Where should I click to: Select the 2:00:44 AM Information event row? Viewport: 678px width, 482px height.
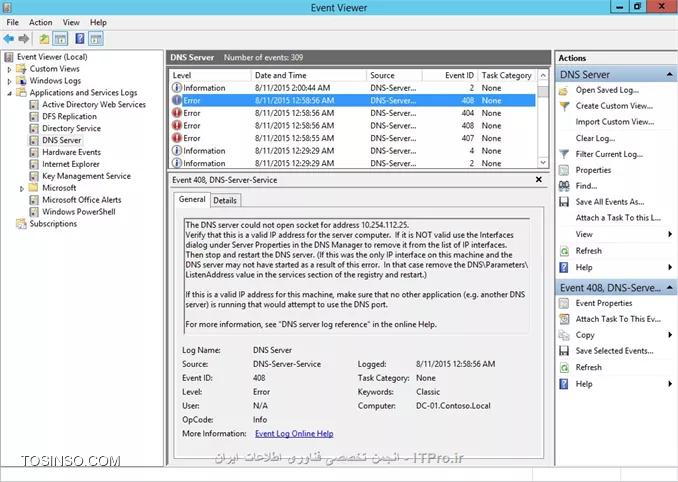tap(353, 88)
